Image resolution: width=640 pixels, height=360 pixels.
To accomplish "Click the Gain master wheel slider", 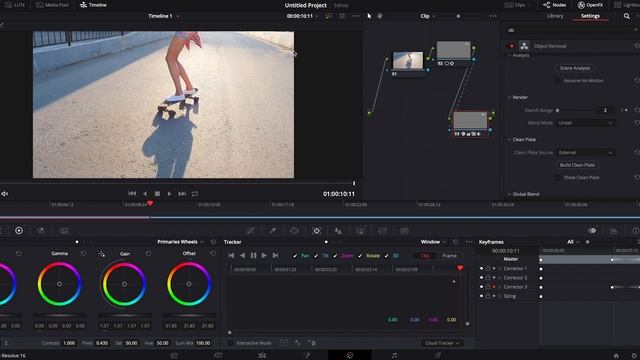I will 125,315.
